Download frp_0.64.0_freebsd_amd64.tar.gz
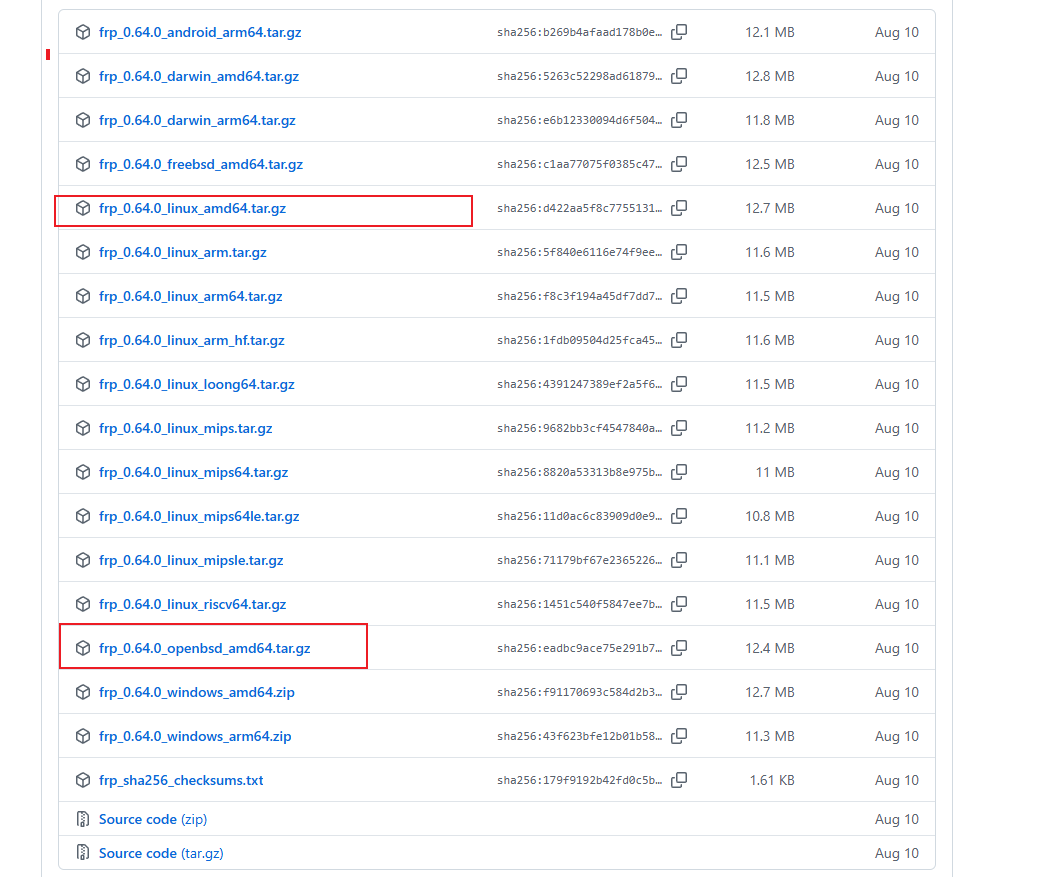Viewport: 1062px width, 877px height. point(200,164)
